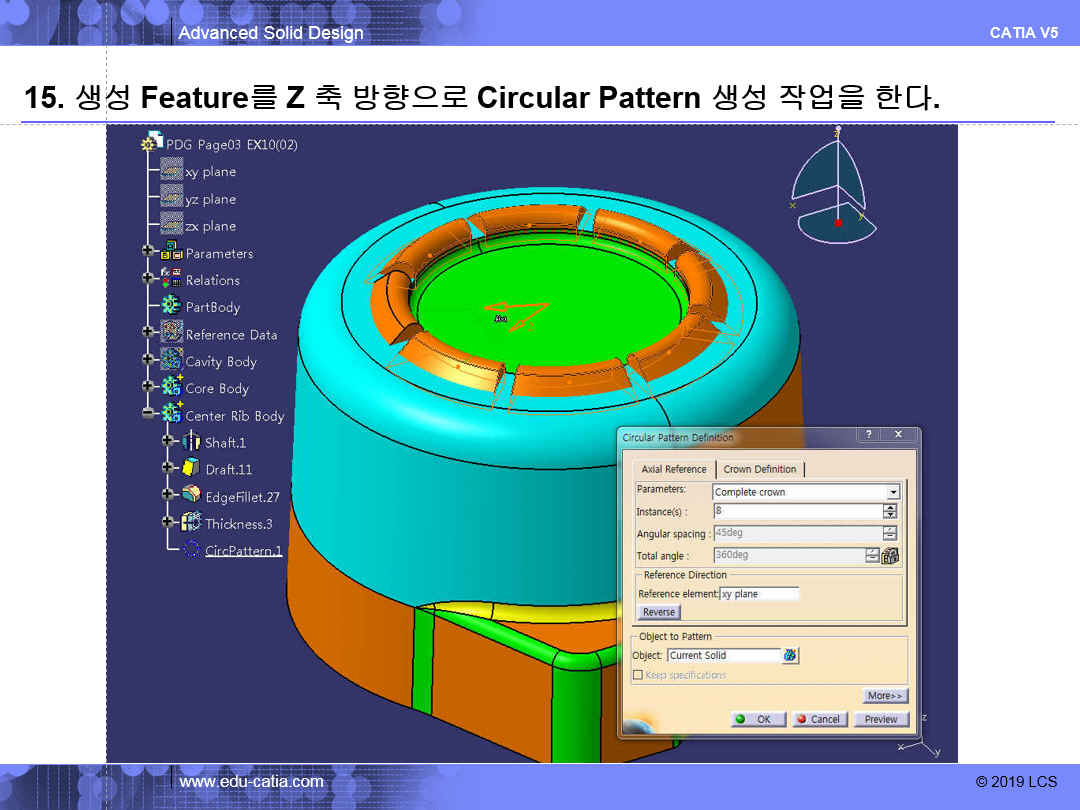Click the formula icon beside Total angle
1080x810 pixels.
pos(891,556)
